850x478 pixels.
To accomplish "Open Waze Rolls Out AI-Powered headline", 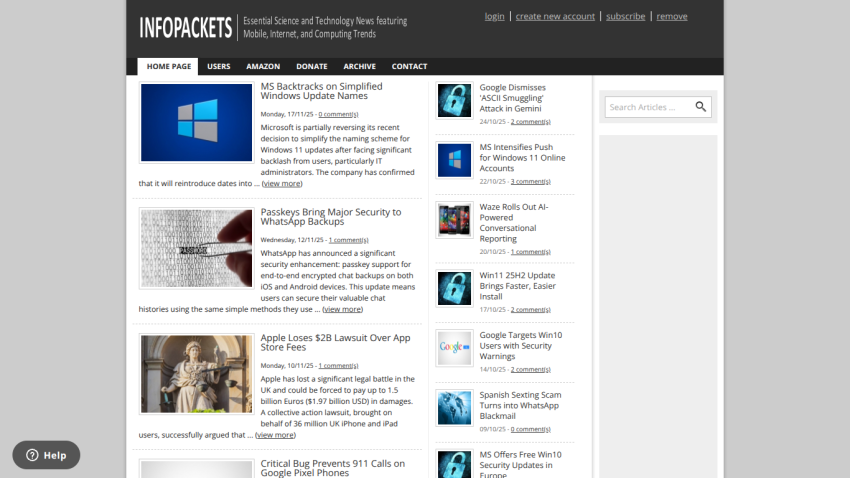I will [x=513, y=223].
